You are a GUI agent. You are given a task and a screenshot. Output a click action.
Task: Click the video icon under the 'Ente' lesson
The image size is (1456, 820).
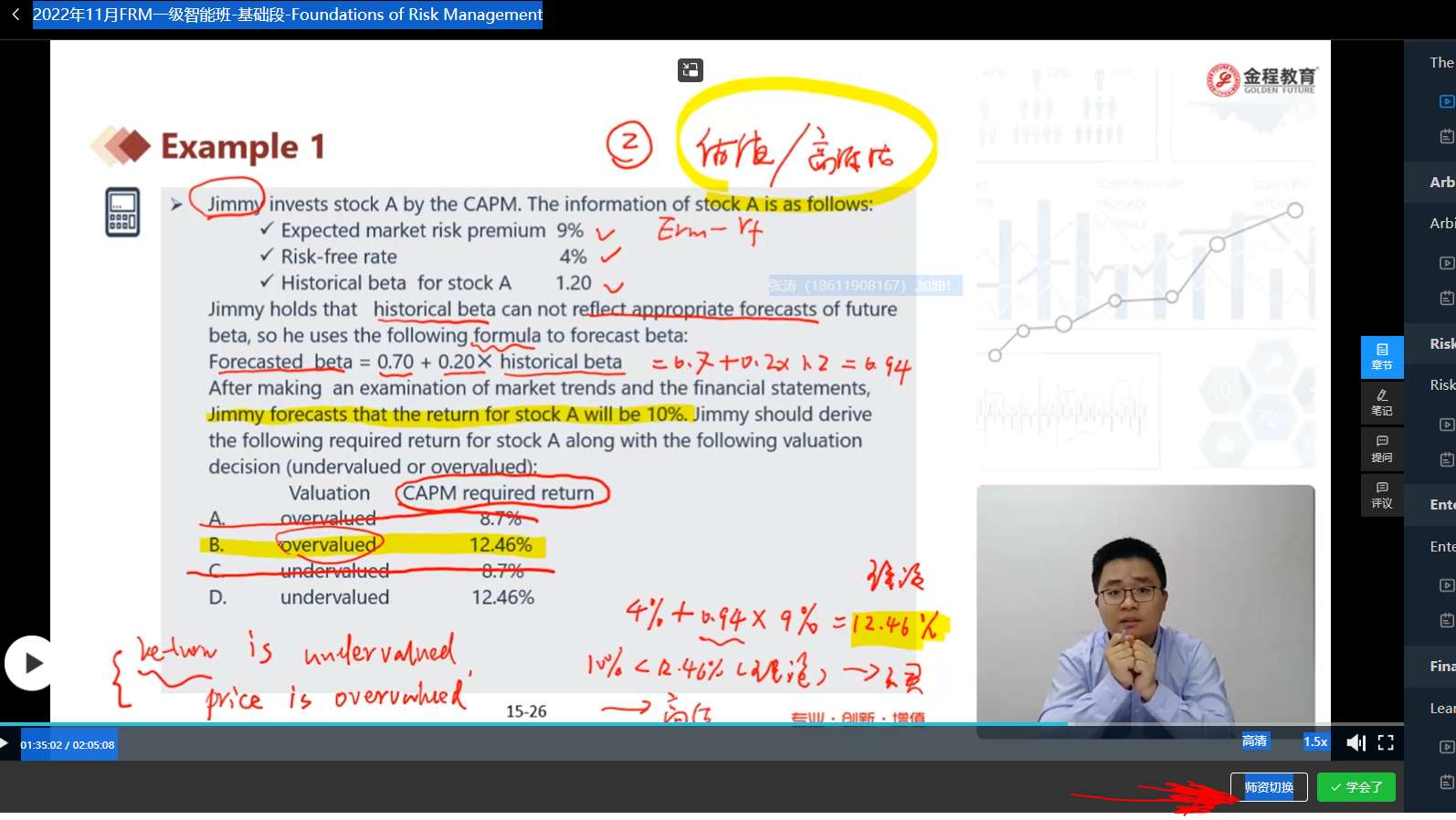(1447, 585)
